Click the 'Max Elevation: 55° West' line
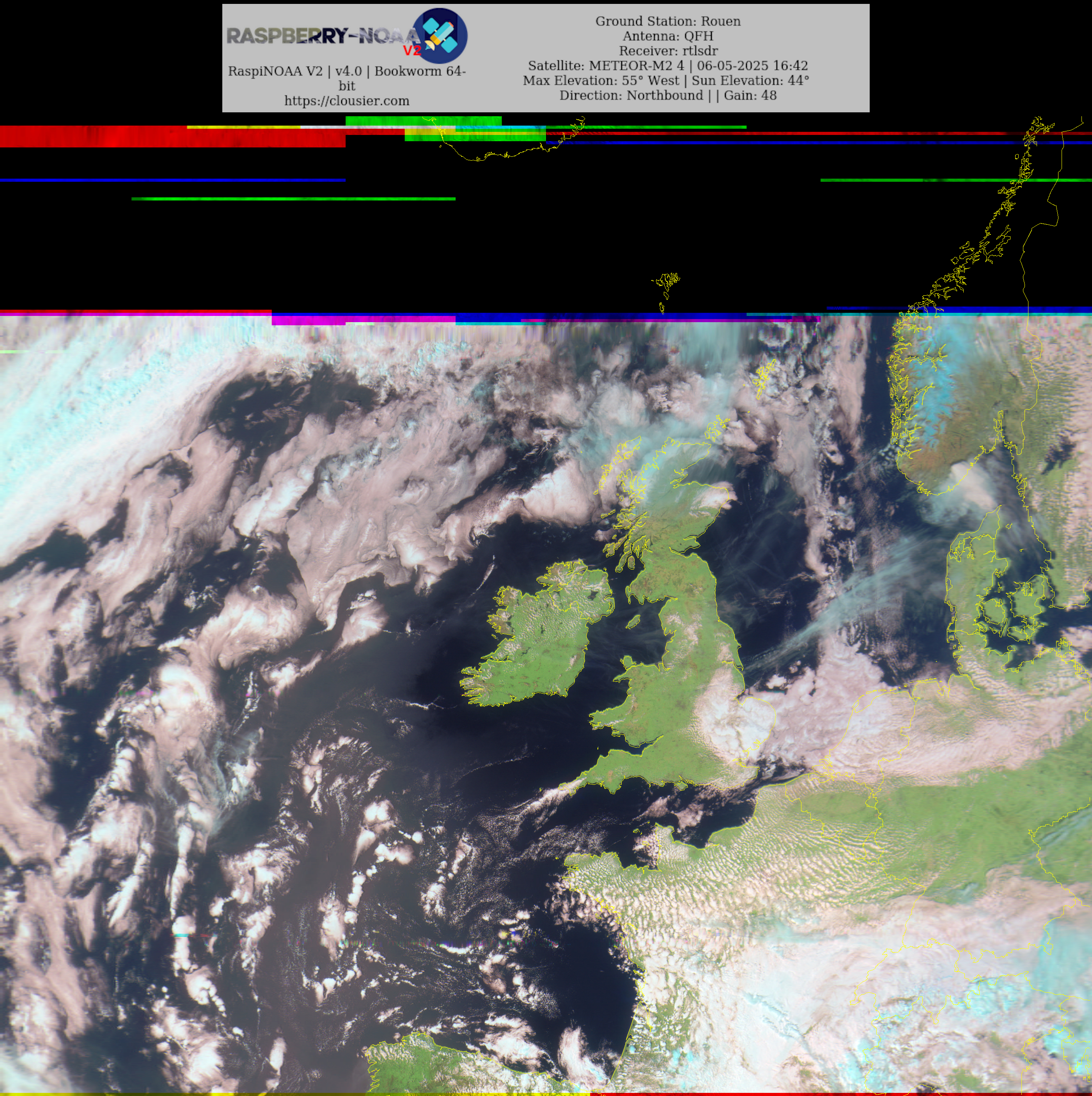 point(666,81)
